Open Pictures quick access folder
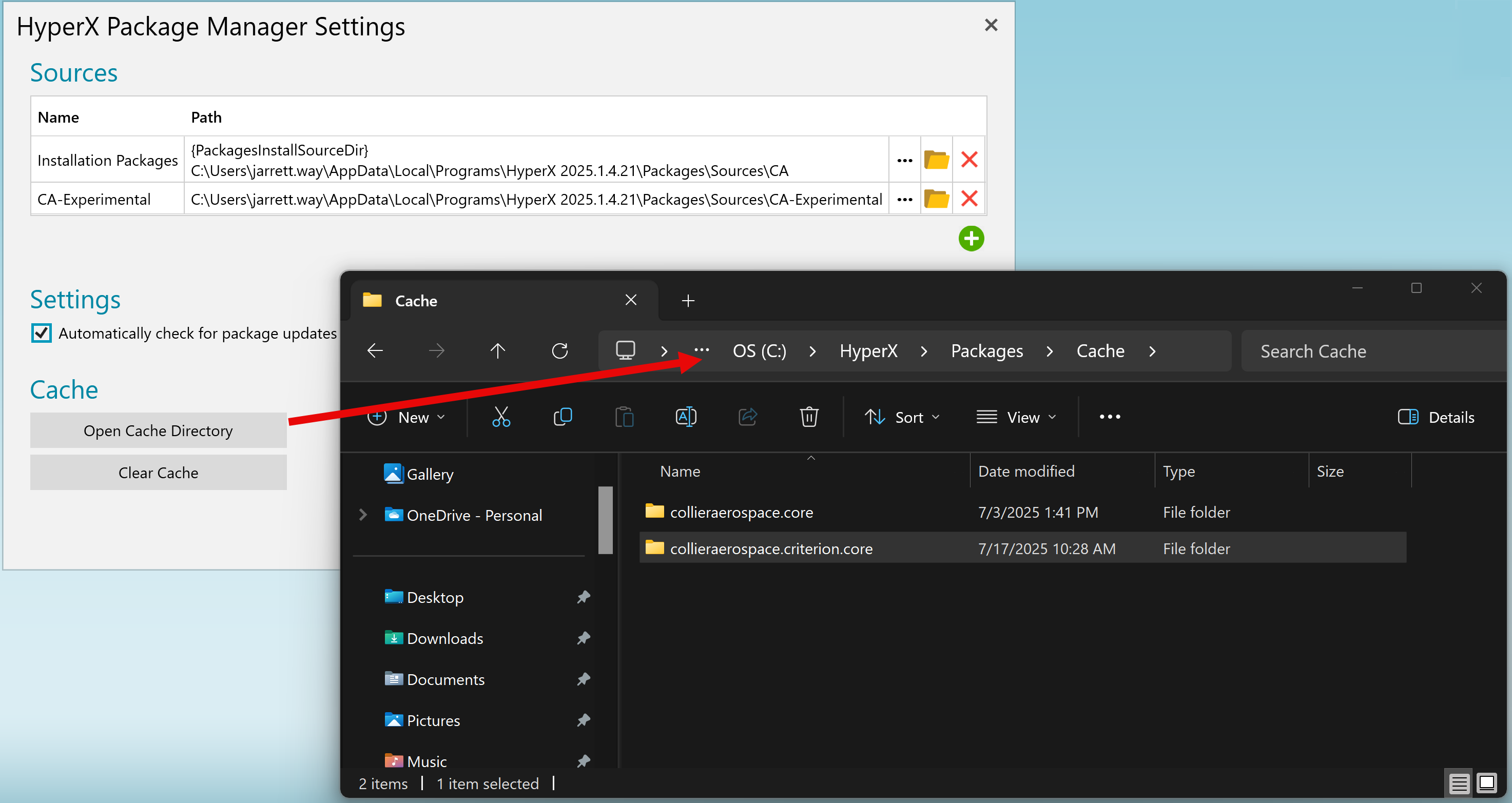This screenshot has height=803, width=1512. 422,720
